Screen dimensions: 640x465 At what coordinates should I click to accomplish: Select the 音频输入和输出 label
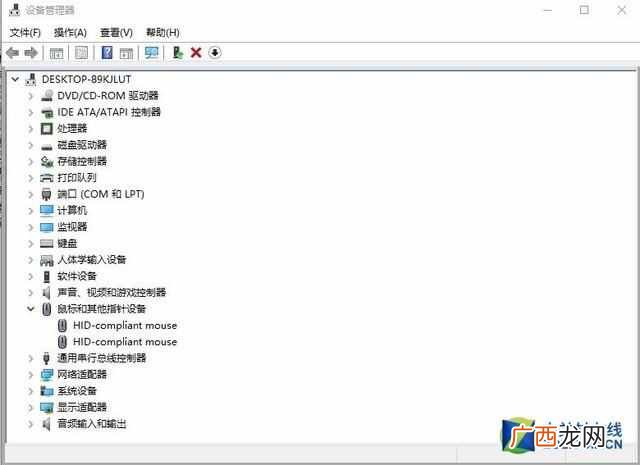92,424
